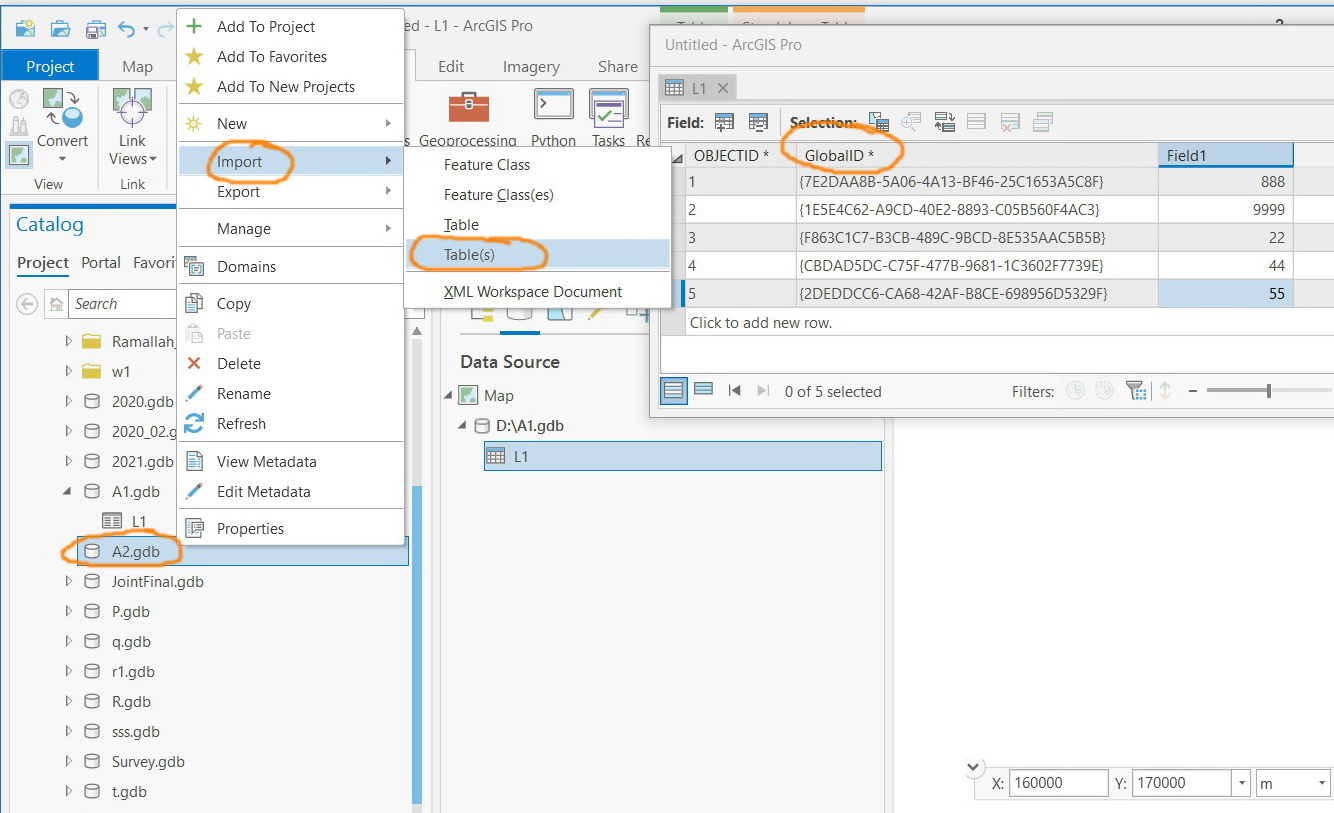
Task: Click the Field1 column header
Action: [1225, 155]
